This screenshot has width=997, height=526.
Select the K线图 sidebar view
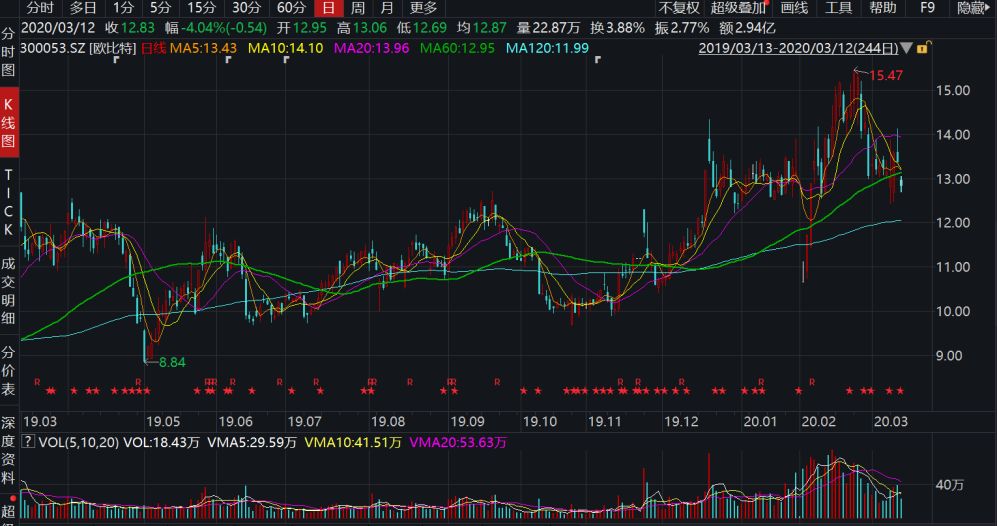9,123
